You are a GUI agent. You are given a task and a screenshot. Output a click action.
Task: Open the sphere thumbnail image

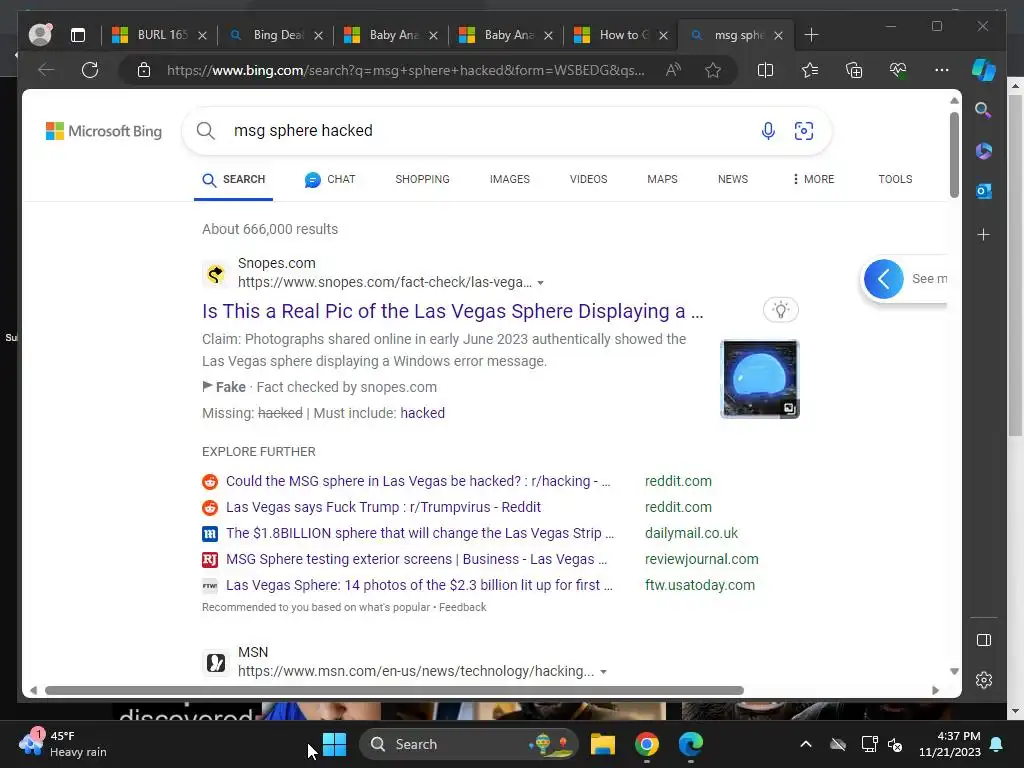click(760, 379)
